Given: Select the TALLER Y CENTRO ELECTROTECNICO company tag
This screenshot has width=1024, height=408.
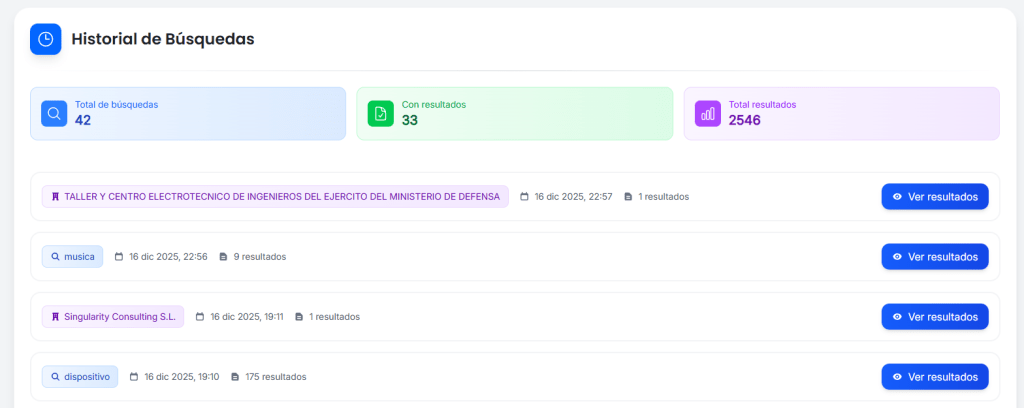Looking at the screenshot, I should click(275, 197).
